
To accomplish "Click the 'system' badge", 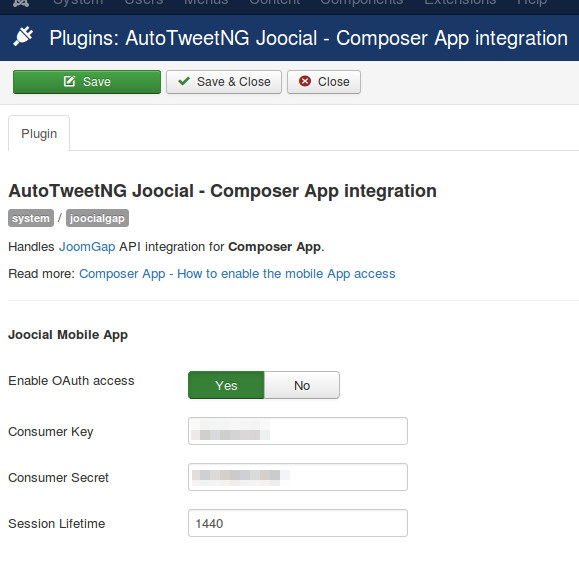I will pos(31,218).
